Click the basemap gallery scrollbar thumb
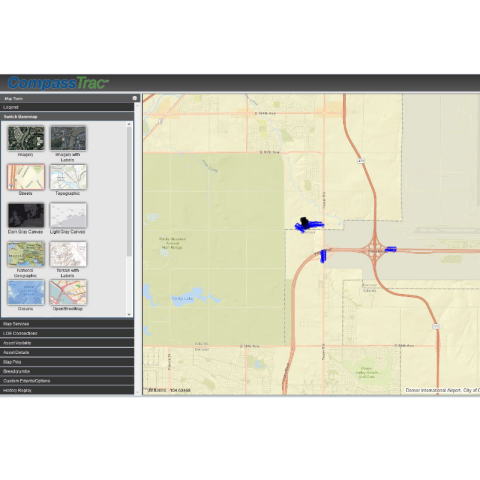This screenshot has width=480, height=480. pos(129,192)
